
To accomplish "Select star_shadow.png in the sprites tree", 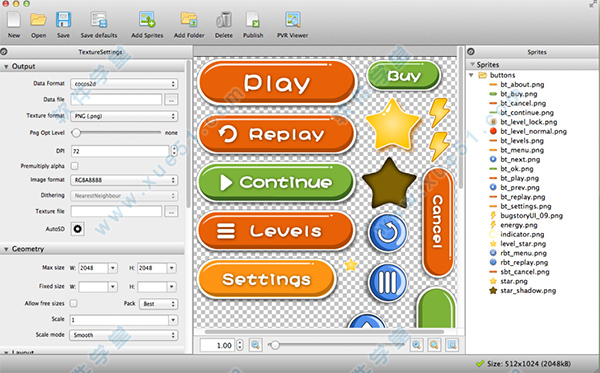I will 528,291.
